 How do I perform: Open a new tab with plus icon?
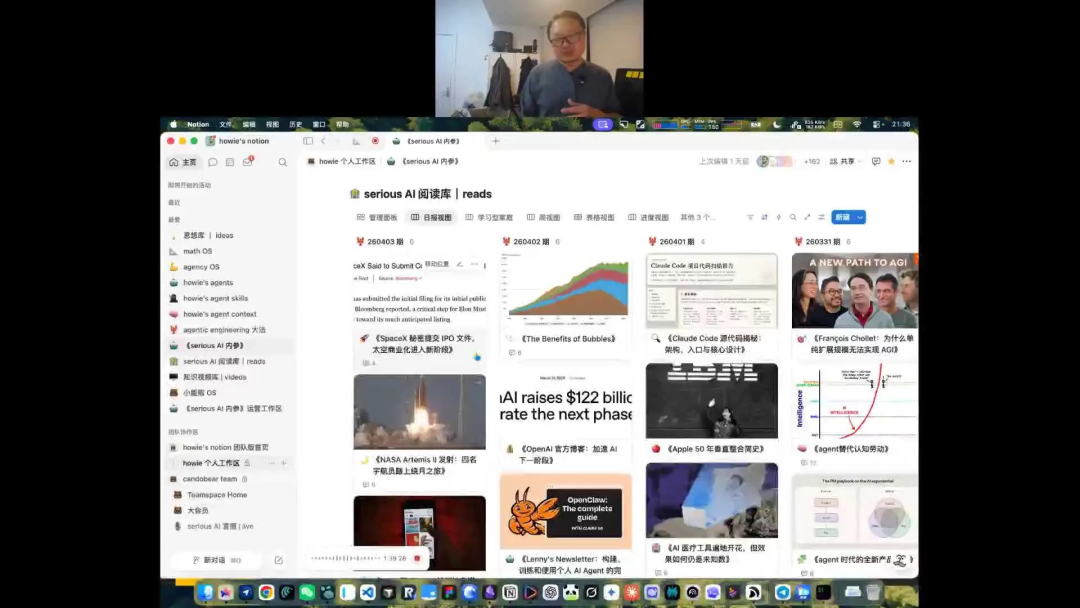(495, 141)
